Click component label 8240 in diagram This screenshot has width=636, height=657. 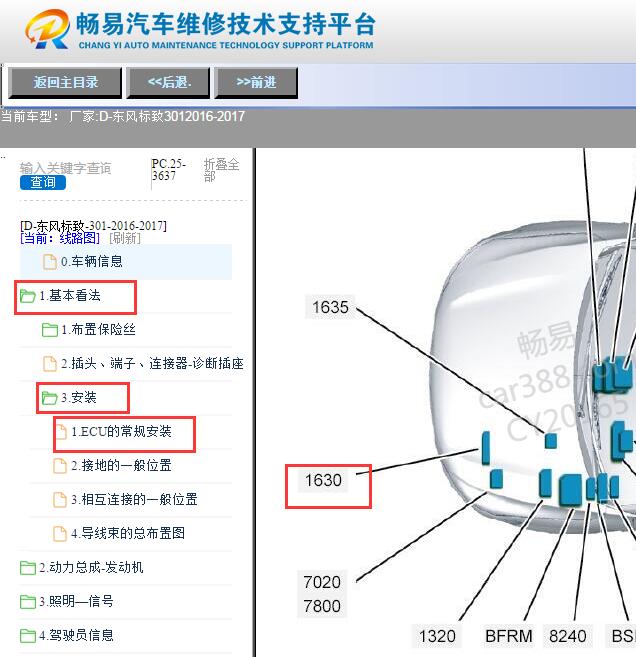(x=568, y=636)
